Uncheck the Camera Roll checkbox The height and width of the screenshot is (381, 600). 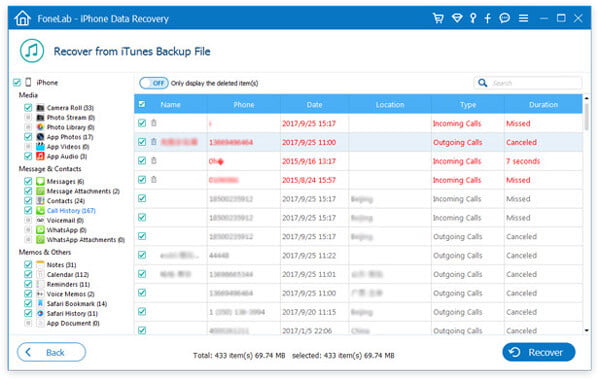click(x=28, y=107)
